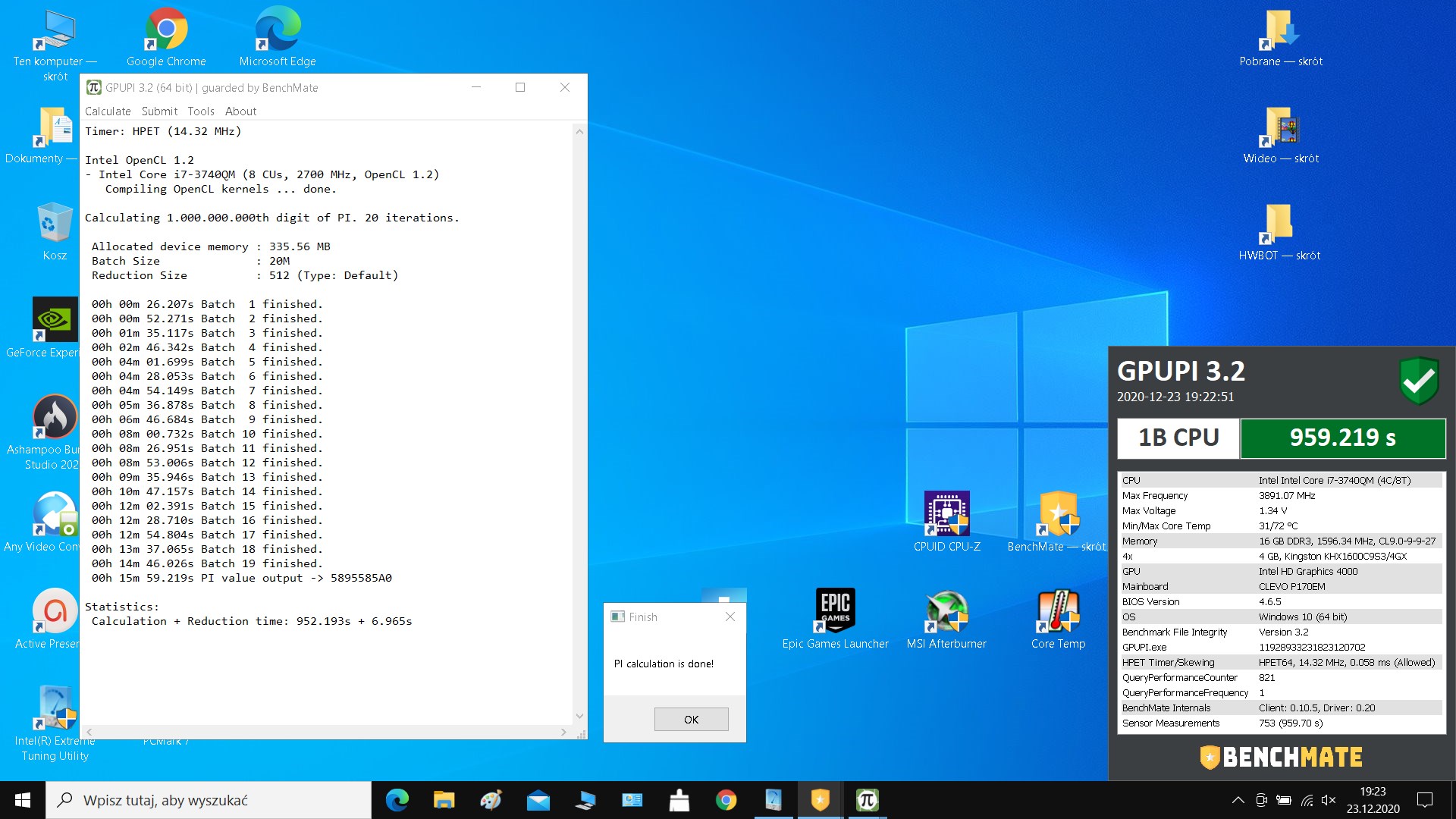Click the BENCHMATE logo in result panel

point(1281,757)
